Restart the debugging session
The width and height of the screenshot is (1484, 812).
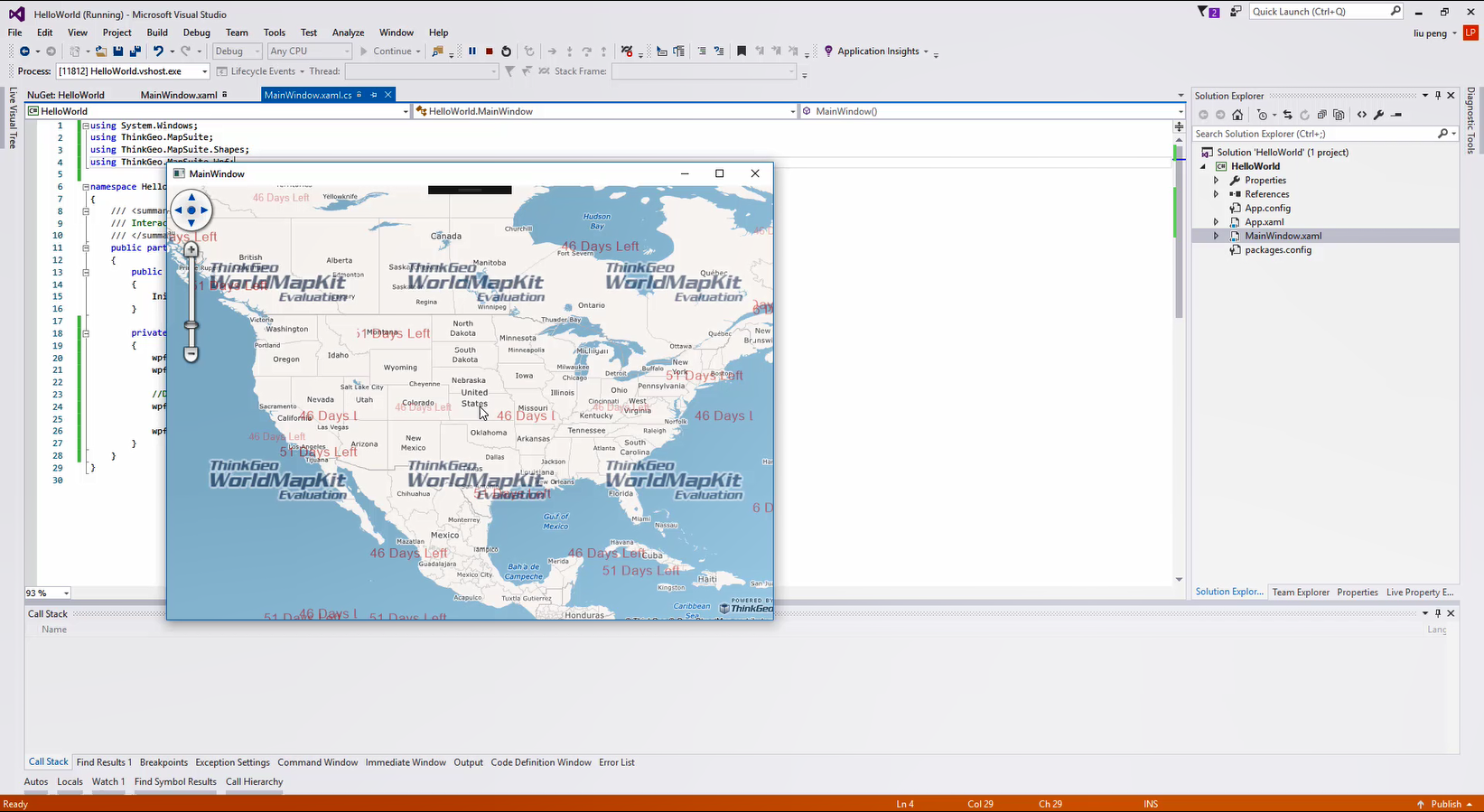506,51
